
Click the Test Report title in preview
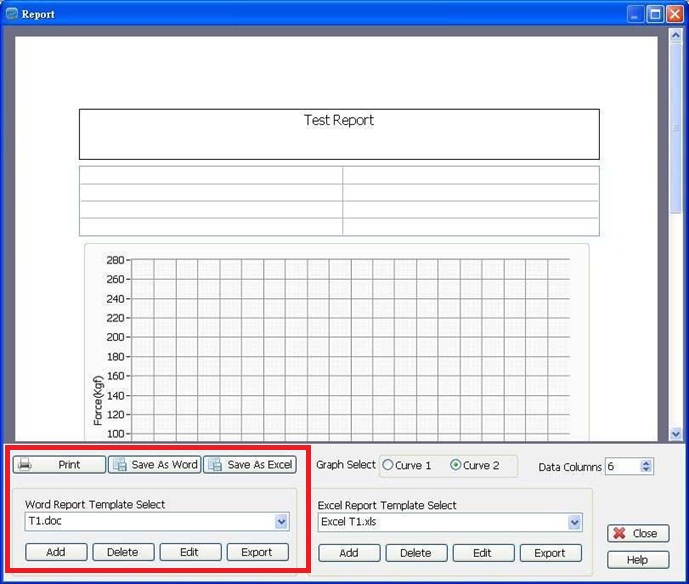pyautogui.click(x=339, y=120)
